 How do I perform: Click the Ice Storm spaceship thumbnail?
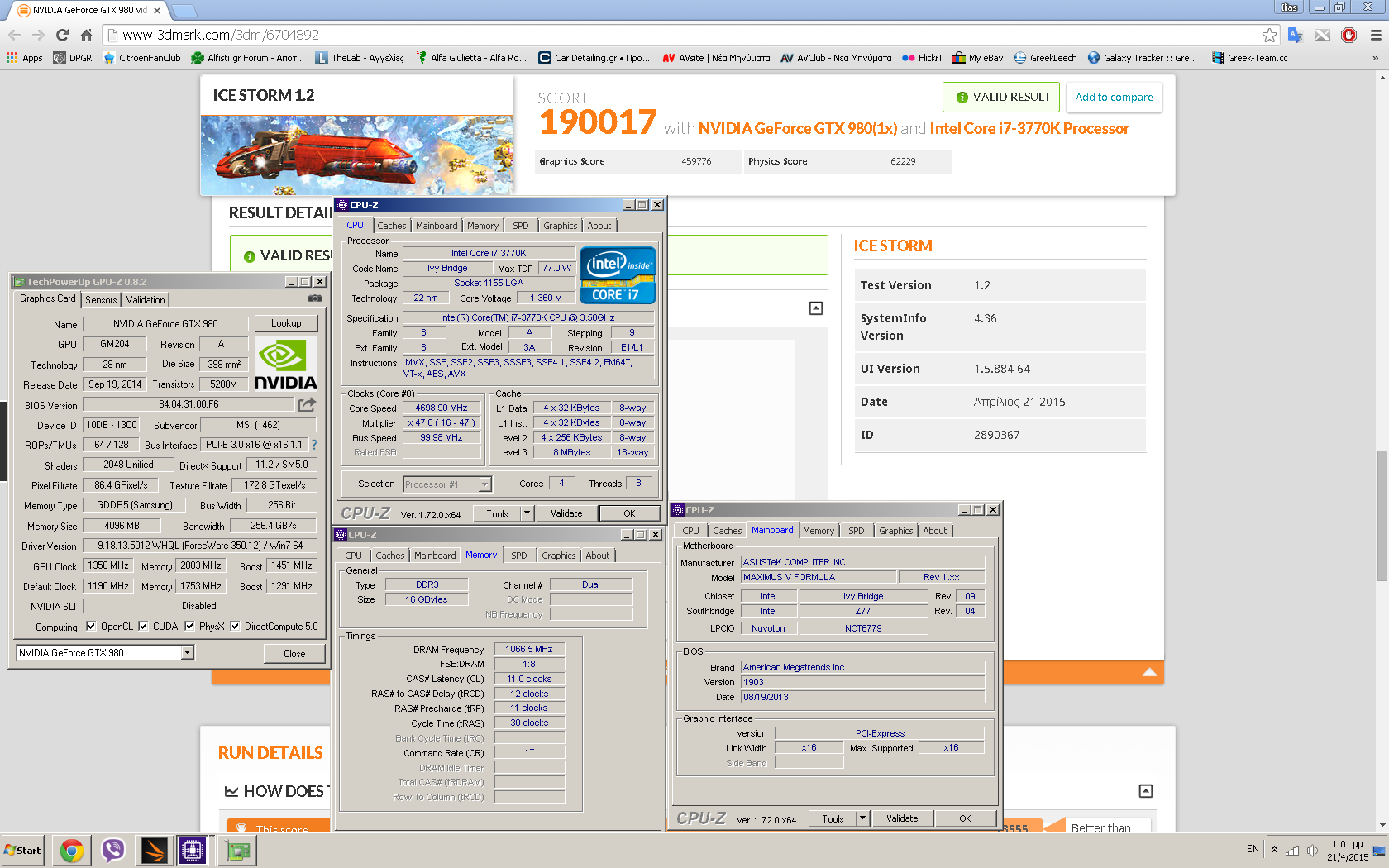(357, 155)
